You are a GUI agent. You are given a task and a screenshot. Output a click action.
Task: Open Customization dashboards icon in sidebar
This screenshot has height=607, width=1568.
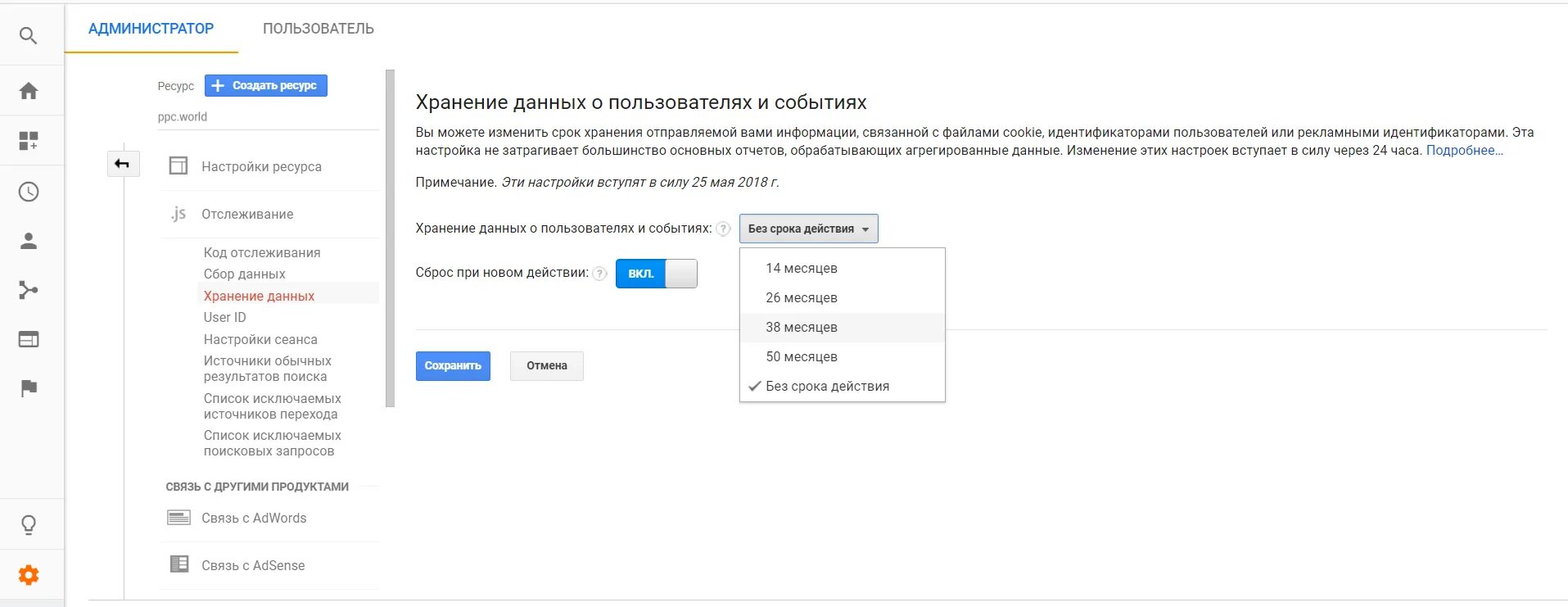pyautogui.click(x=29, y=141)
